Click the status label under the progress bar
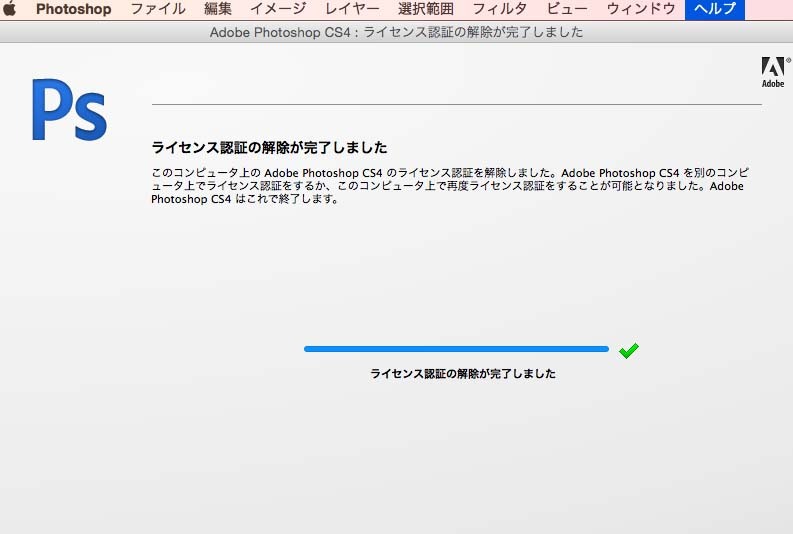Screen dimensions: 793x534 [x=463, y=374]
